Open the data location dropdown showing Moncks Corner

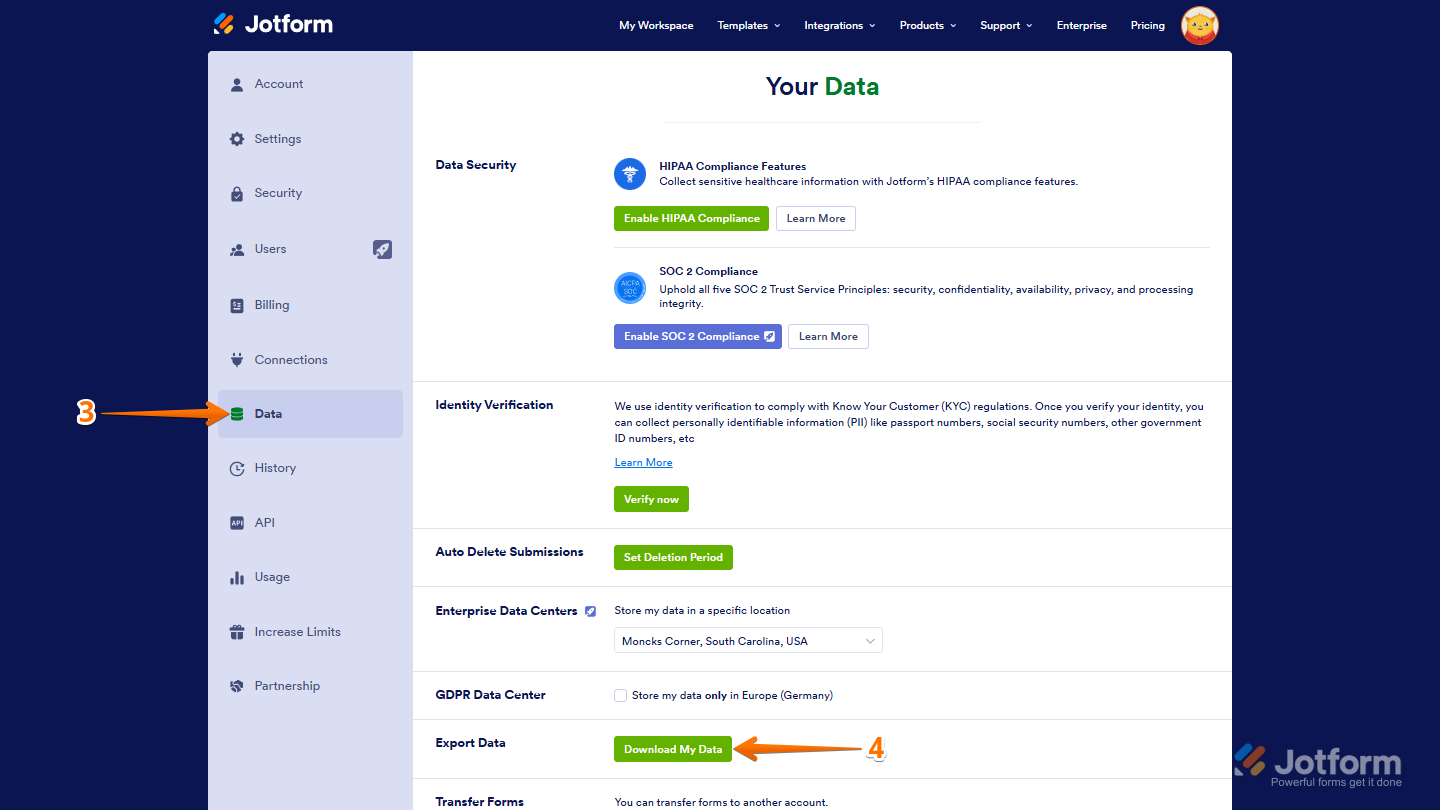(x=748, y=640)
